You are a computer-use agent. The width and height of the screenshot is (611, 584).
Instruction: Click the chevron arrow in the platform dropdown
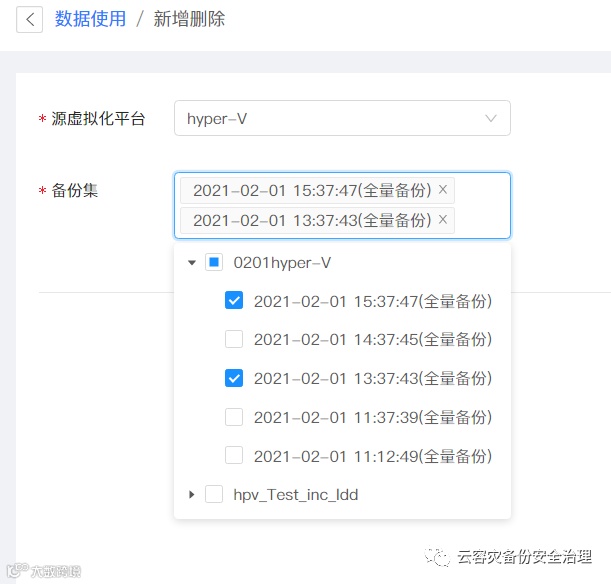point(491,118)
